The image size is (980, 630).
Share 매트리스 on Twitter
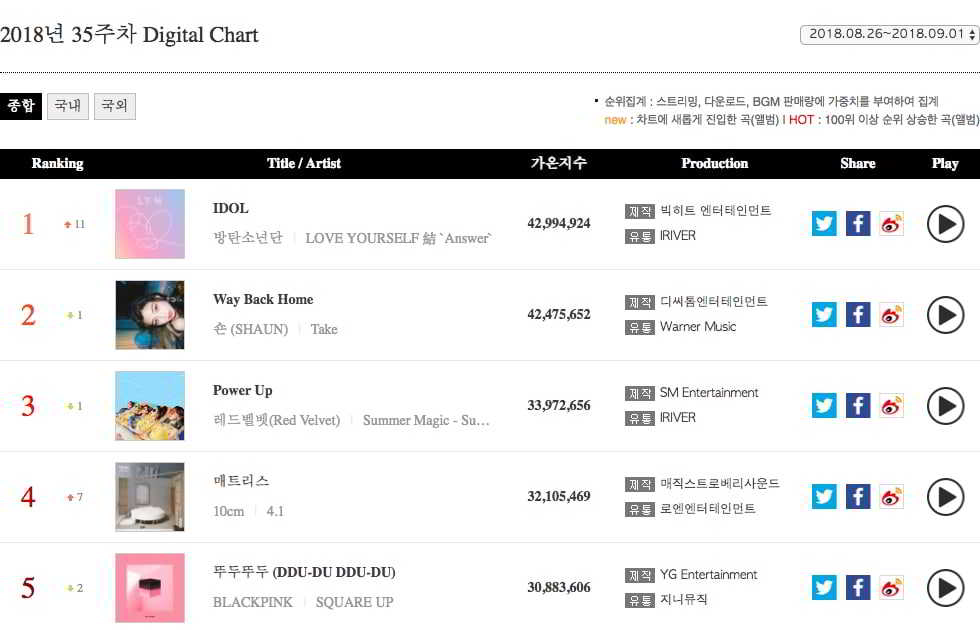[824, 496]
